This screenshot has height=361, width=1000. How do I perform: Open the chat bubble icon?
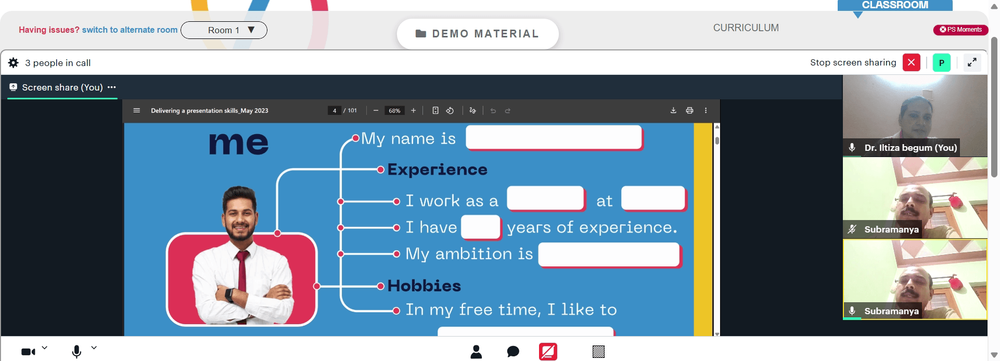coord(513,351)
